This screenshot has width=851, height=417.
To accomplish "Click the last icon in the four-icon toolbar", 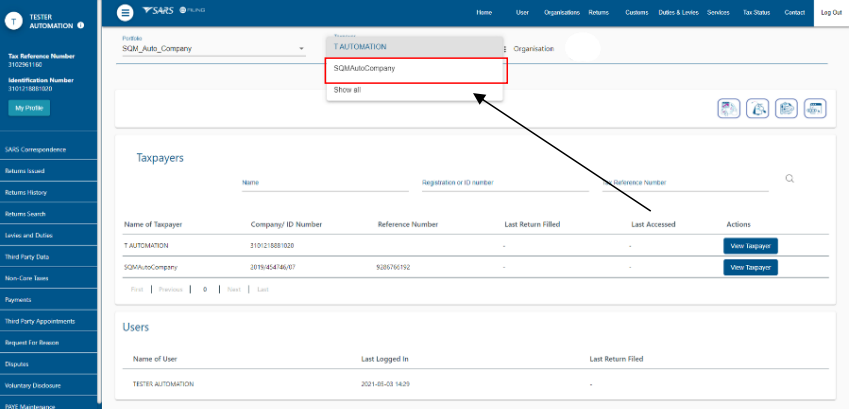I will [x=814, y=109].
